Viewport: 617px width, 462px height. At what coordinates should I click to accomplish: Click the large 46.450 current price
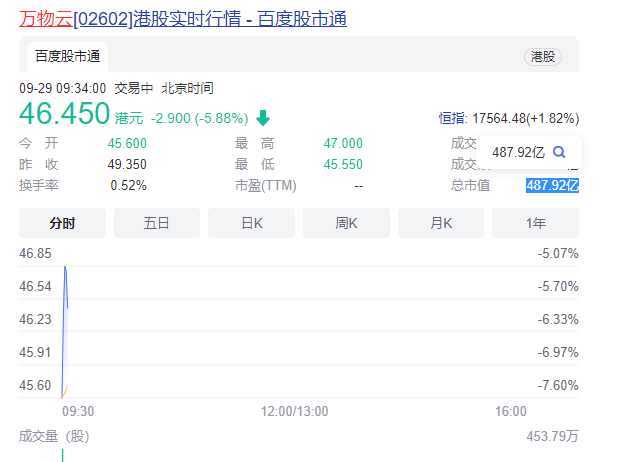64,114
